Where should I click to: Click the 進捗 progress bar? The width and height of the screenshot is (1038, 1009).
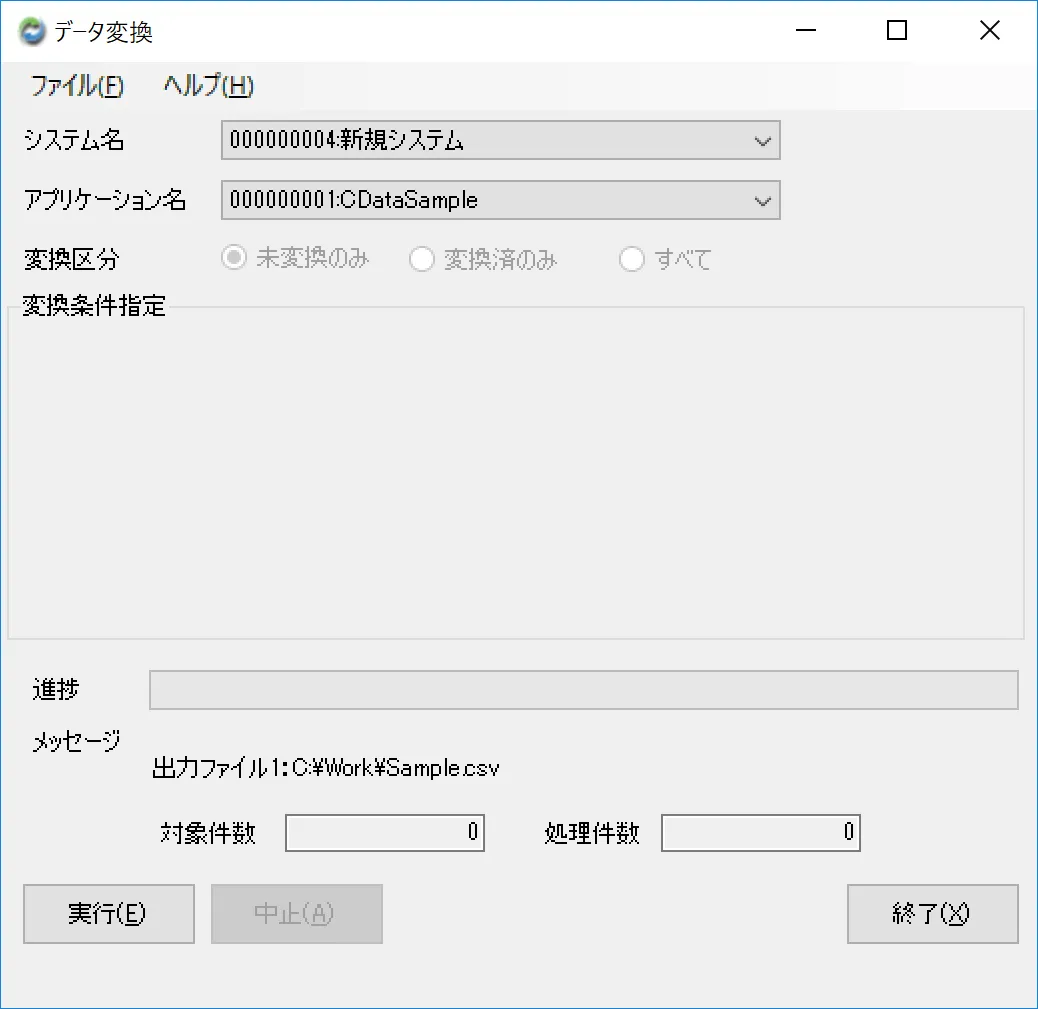[x=583, y=689]
